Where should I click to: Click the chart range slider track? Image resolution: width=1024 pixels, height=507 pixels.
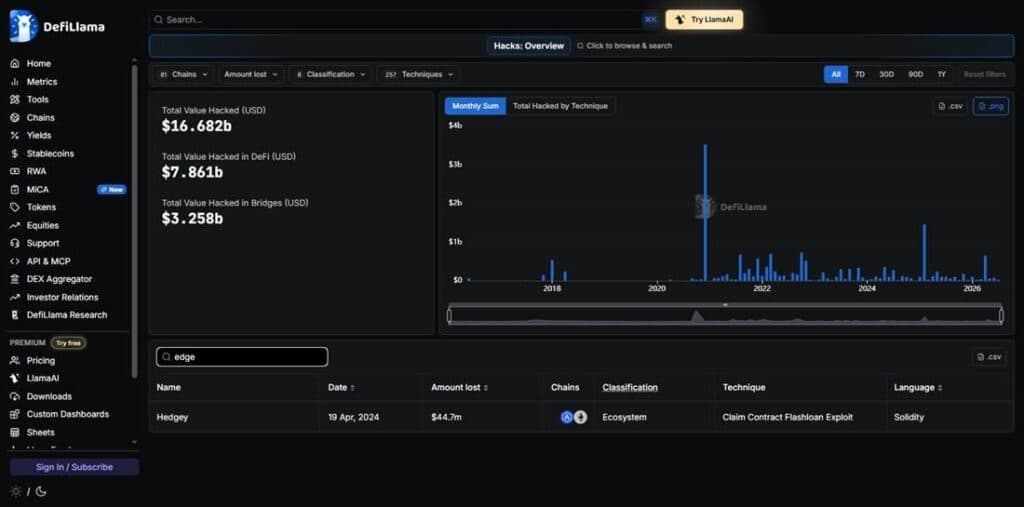click(x=725, y=316)
